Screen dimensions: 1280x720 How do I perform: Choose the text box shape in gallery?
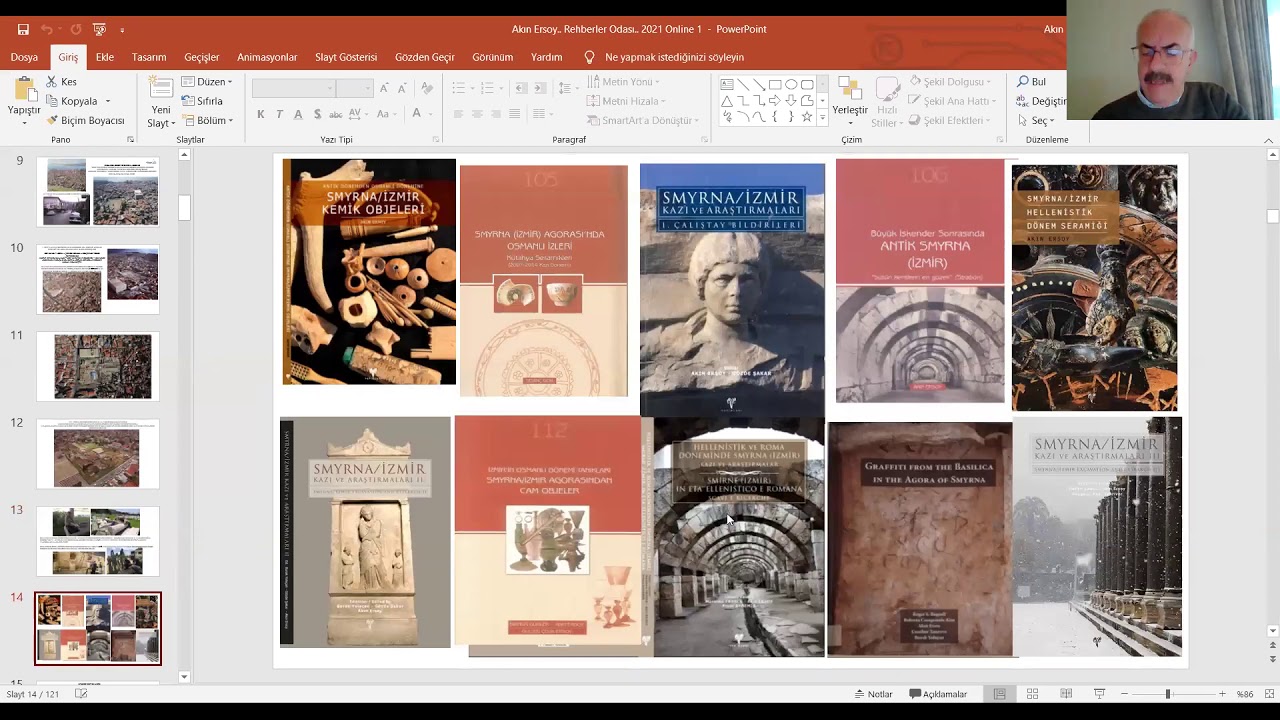click(x=727, y=84)
